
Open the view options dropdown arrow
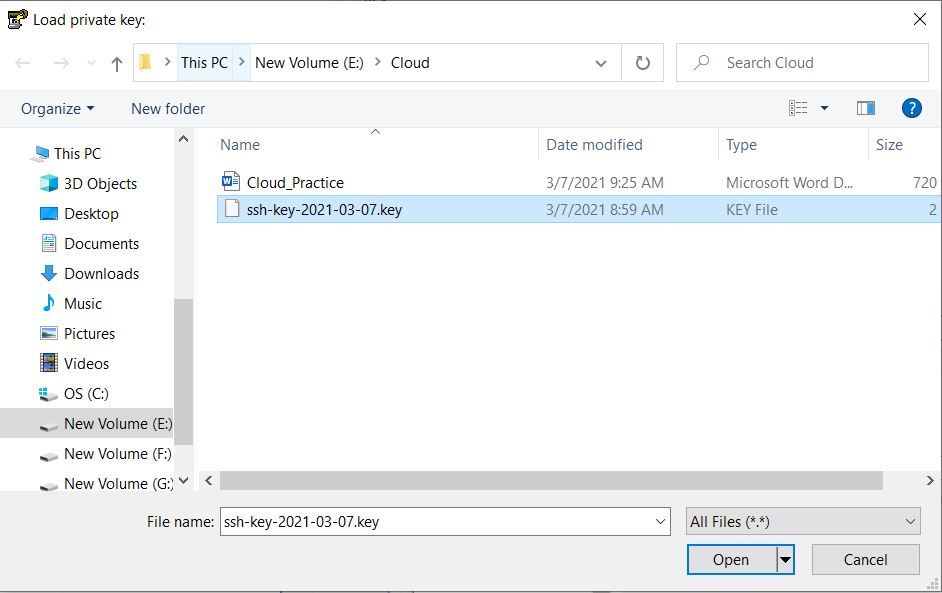(x=824, y=108)
